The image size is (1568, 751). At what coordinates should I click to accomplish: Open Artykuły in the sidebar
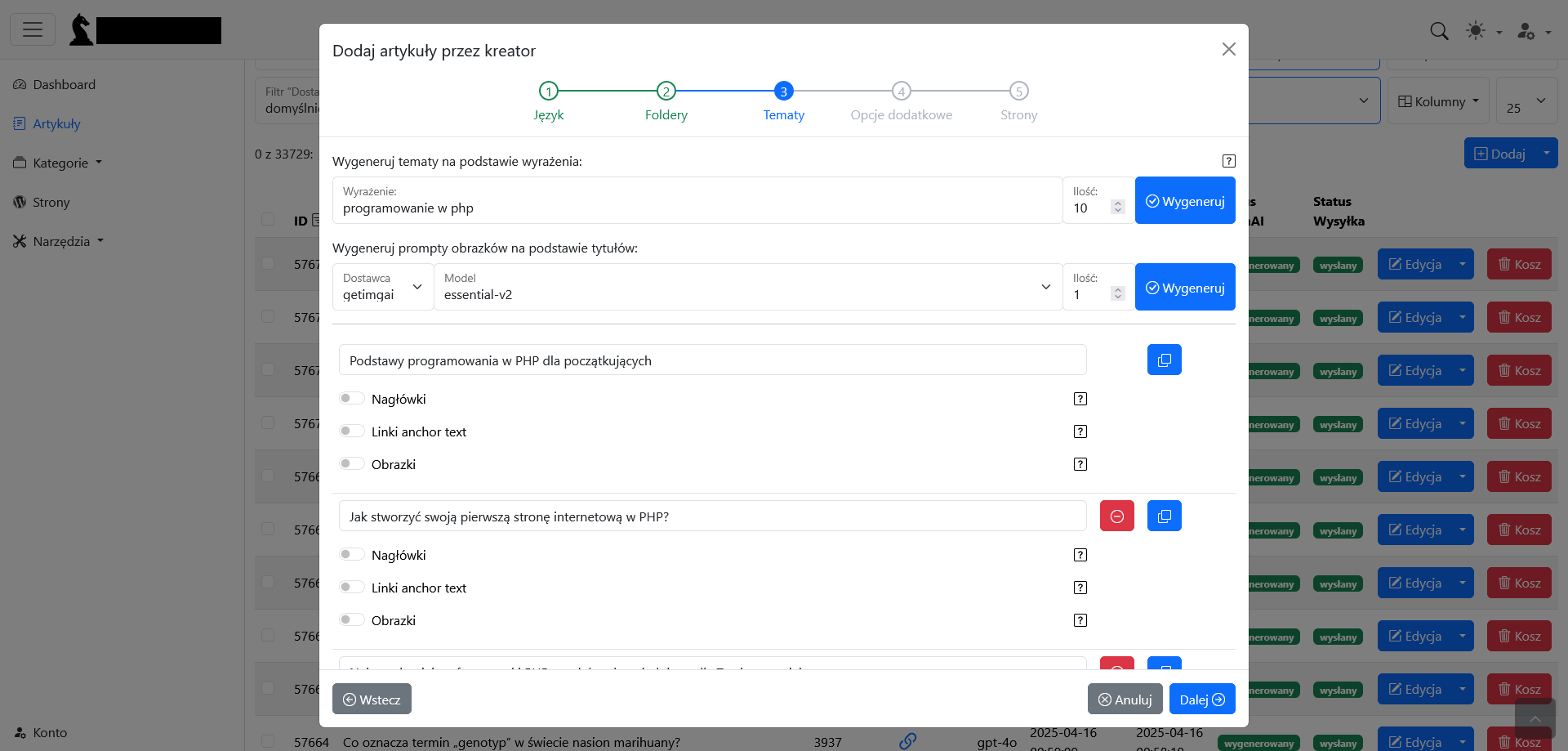click(x=47, y=123)
